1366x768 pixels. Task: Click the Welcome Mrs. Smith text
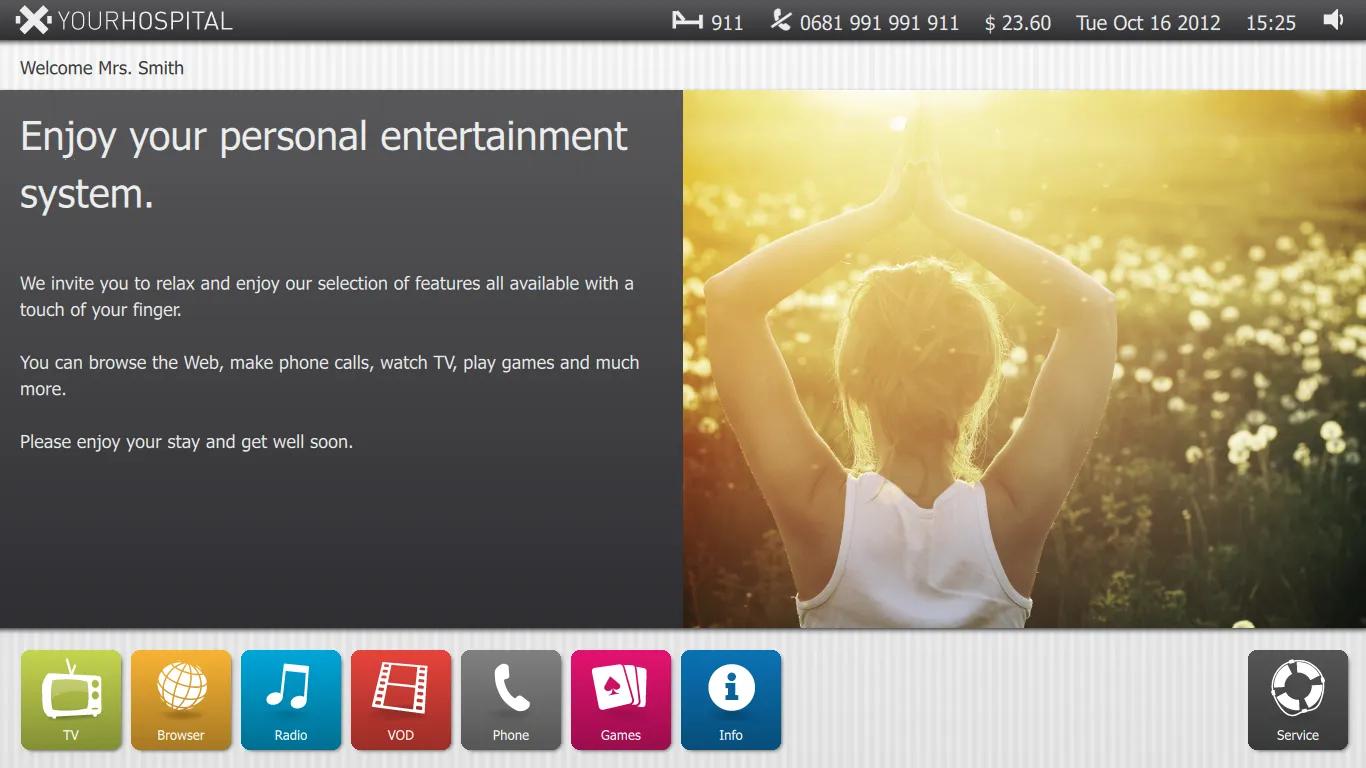102,68
